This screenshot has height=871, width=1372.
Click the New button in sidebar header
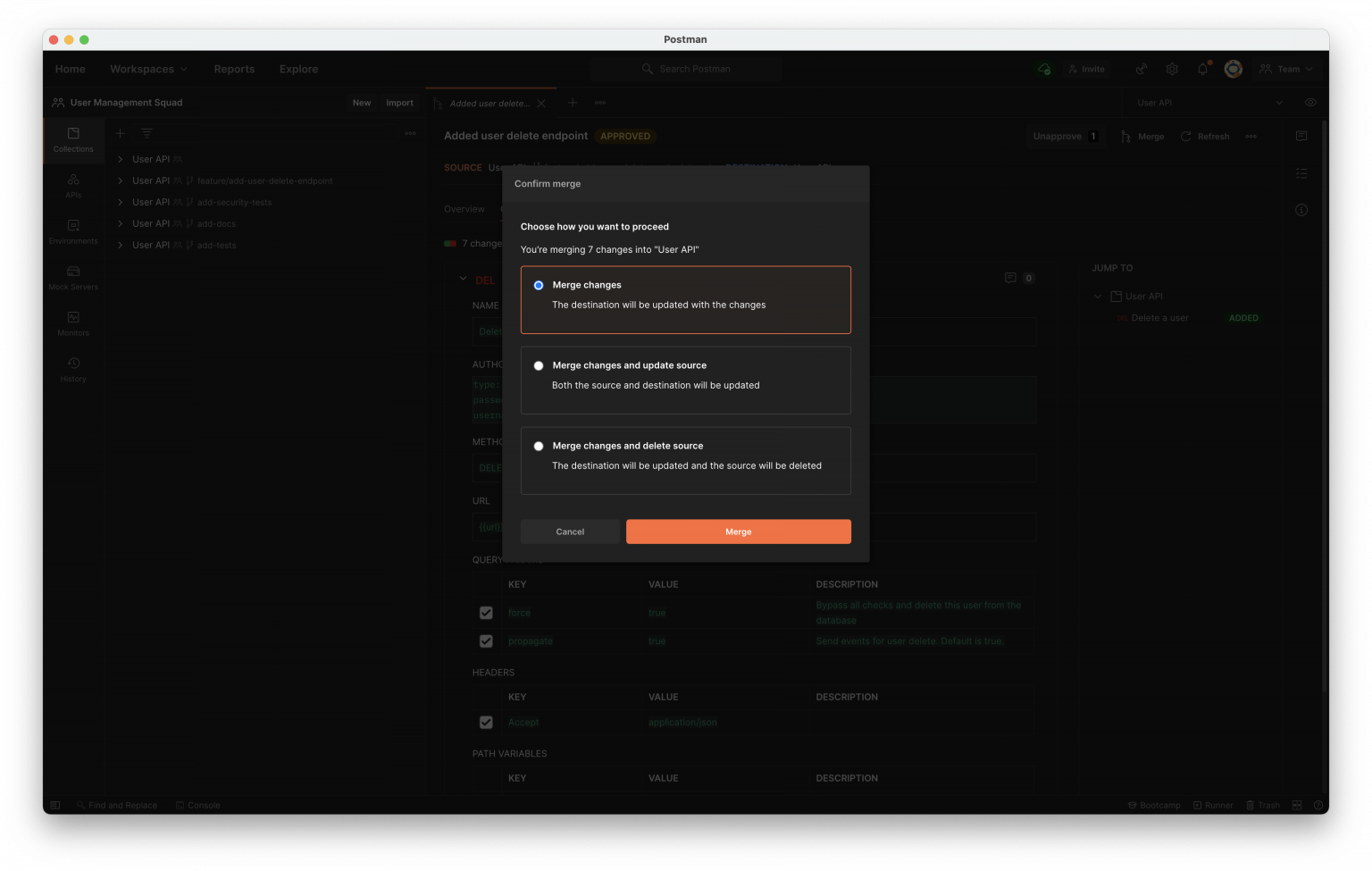pyautogui.click(x=362, y=103)
